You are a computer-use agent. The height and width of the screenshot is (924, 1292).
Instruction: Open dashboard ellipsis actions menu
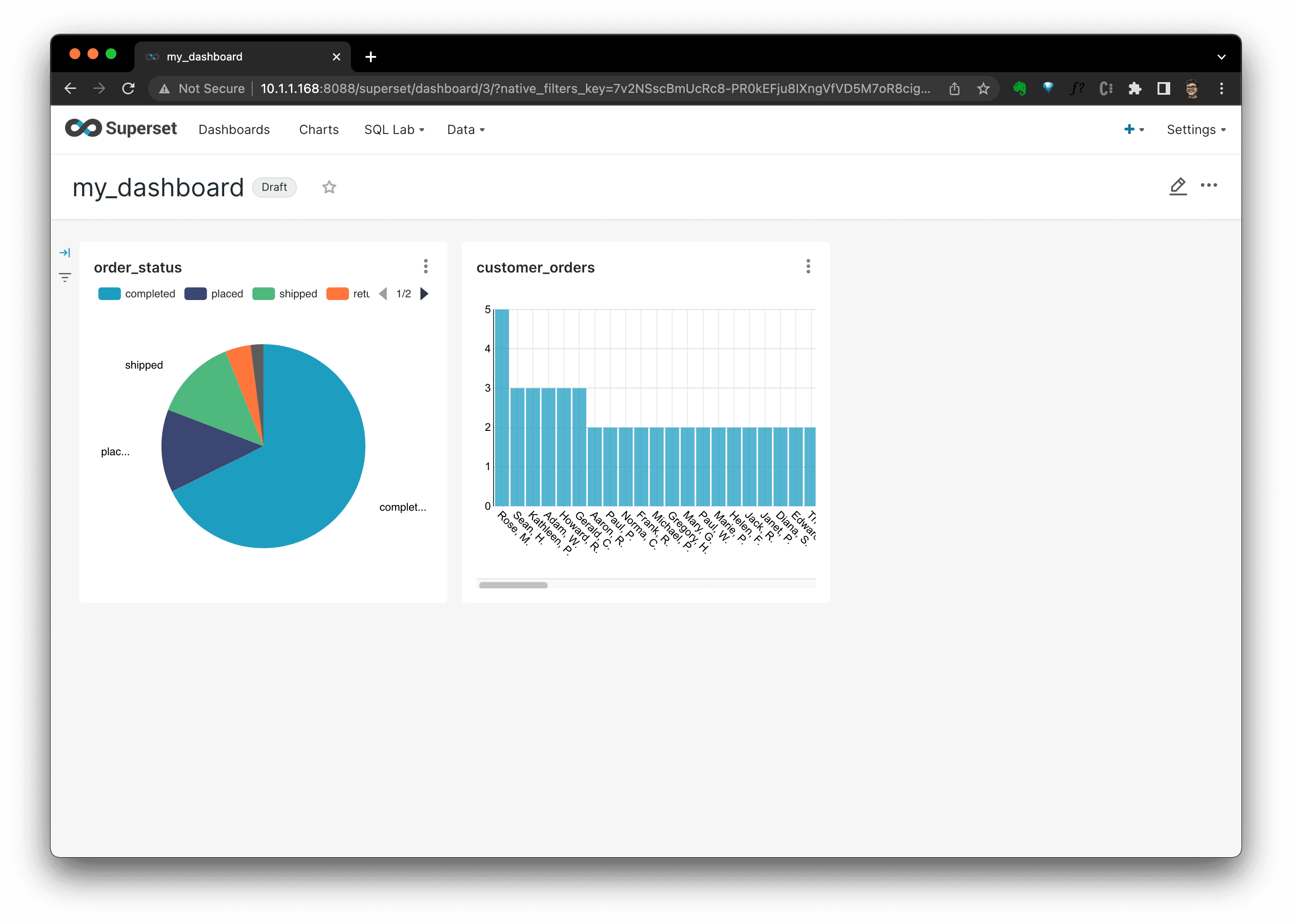[x=1209, y=185]
